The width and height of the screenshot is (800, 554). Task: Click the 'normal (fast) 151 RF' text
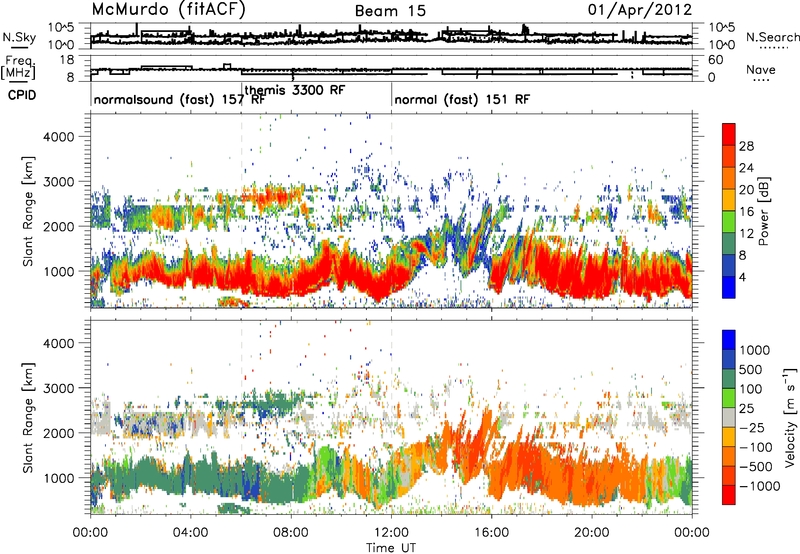pos(462,99)
